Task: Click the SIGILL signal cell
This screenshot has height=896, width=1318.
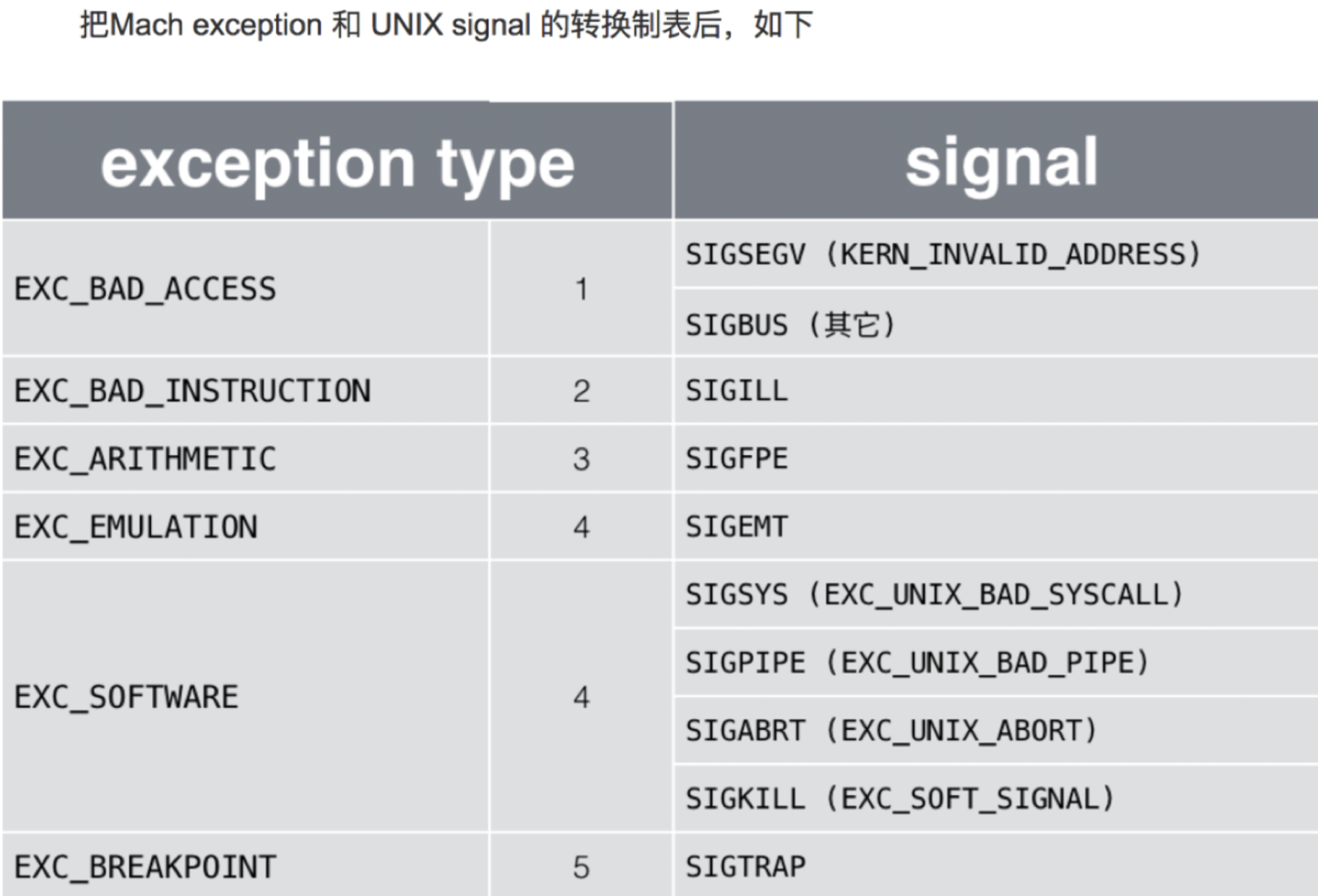Action: [996, 391]
